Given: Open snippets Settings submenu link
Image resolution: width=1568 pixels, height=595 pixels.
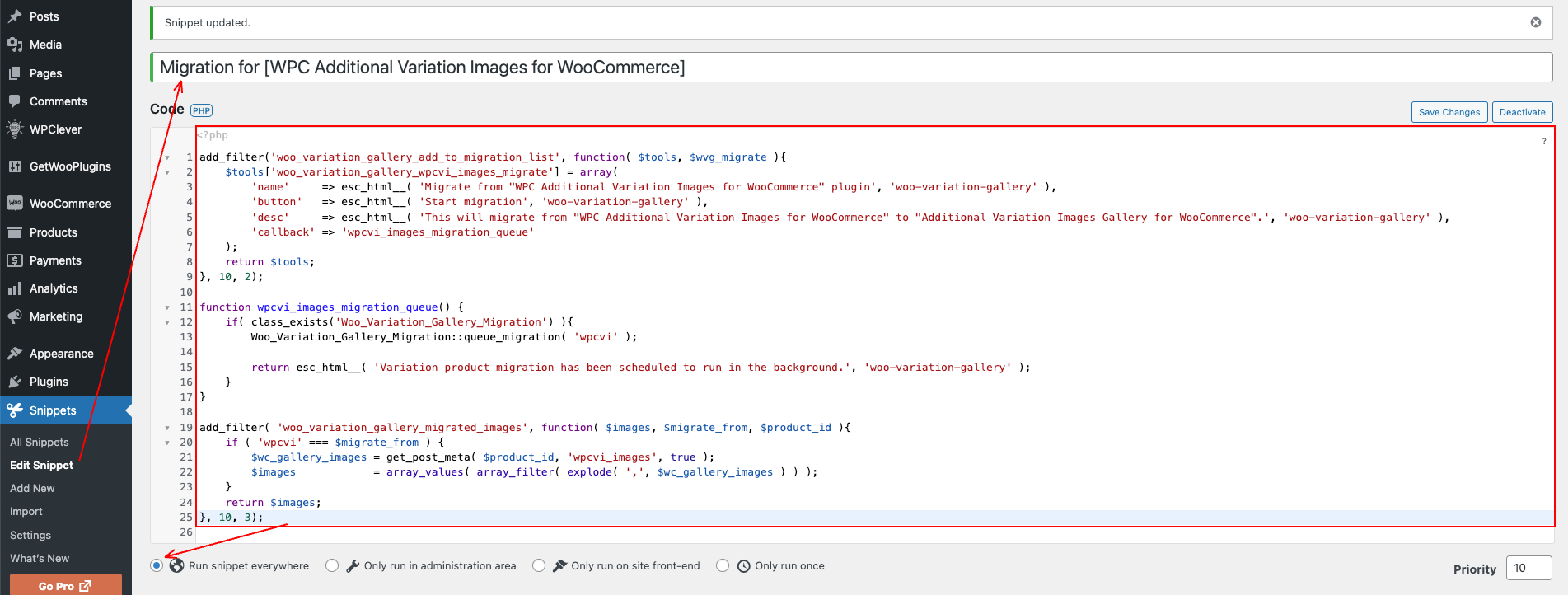Looking at the screenshot, I should pos(30,535).
